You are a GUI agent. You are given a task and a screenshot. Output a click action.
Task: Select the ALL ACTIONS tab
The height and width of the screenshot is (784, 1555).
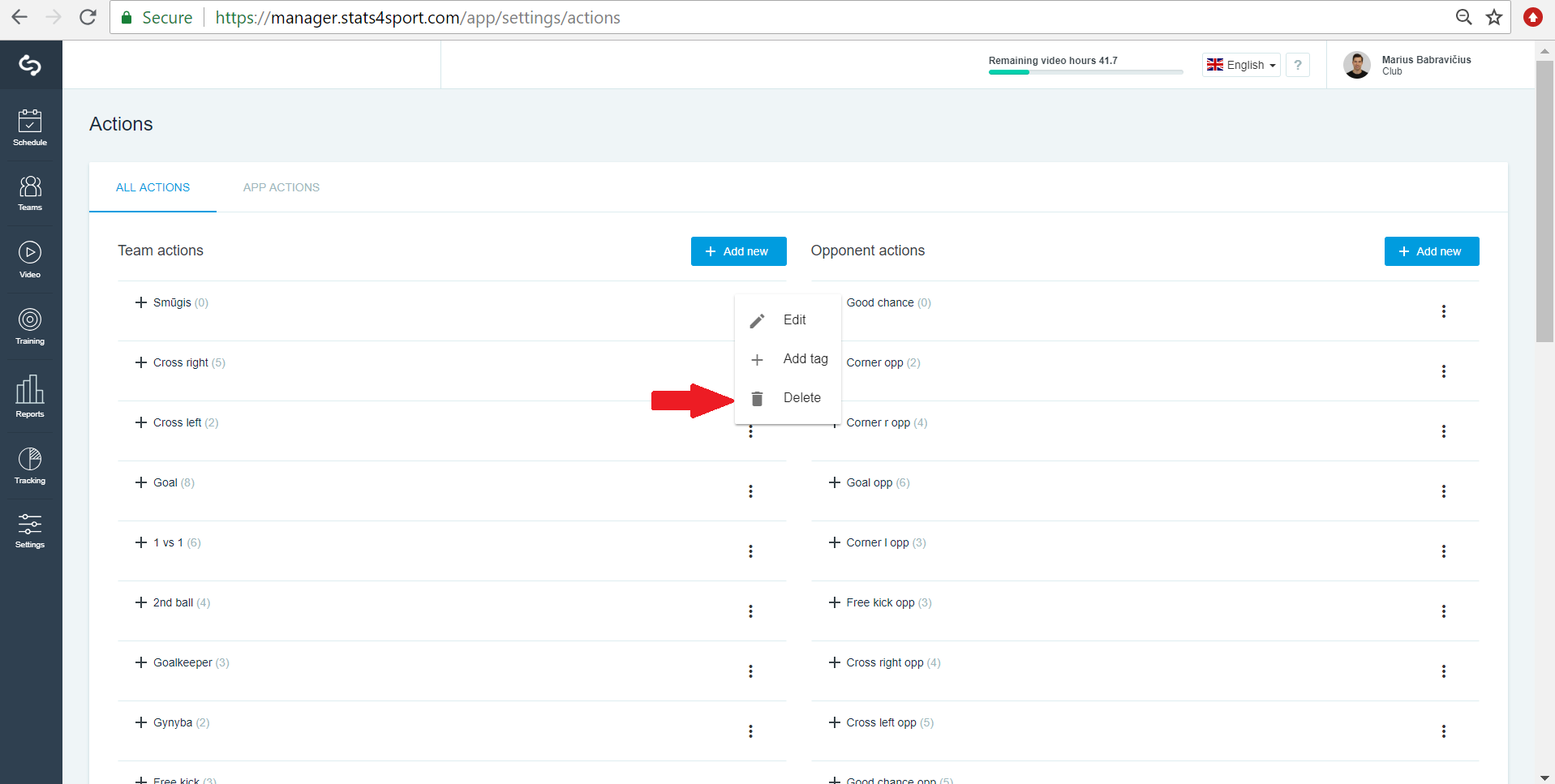tap(152, 187)
